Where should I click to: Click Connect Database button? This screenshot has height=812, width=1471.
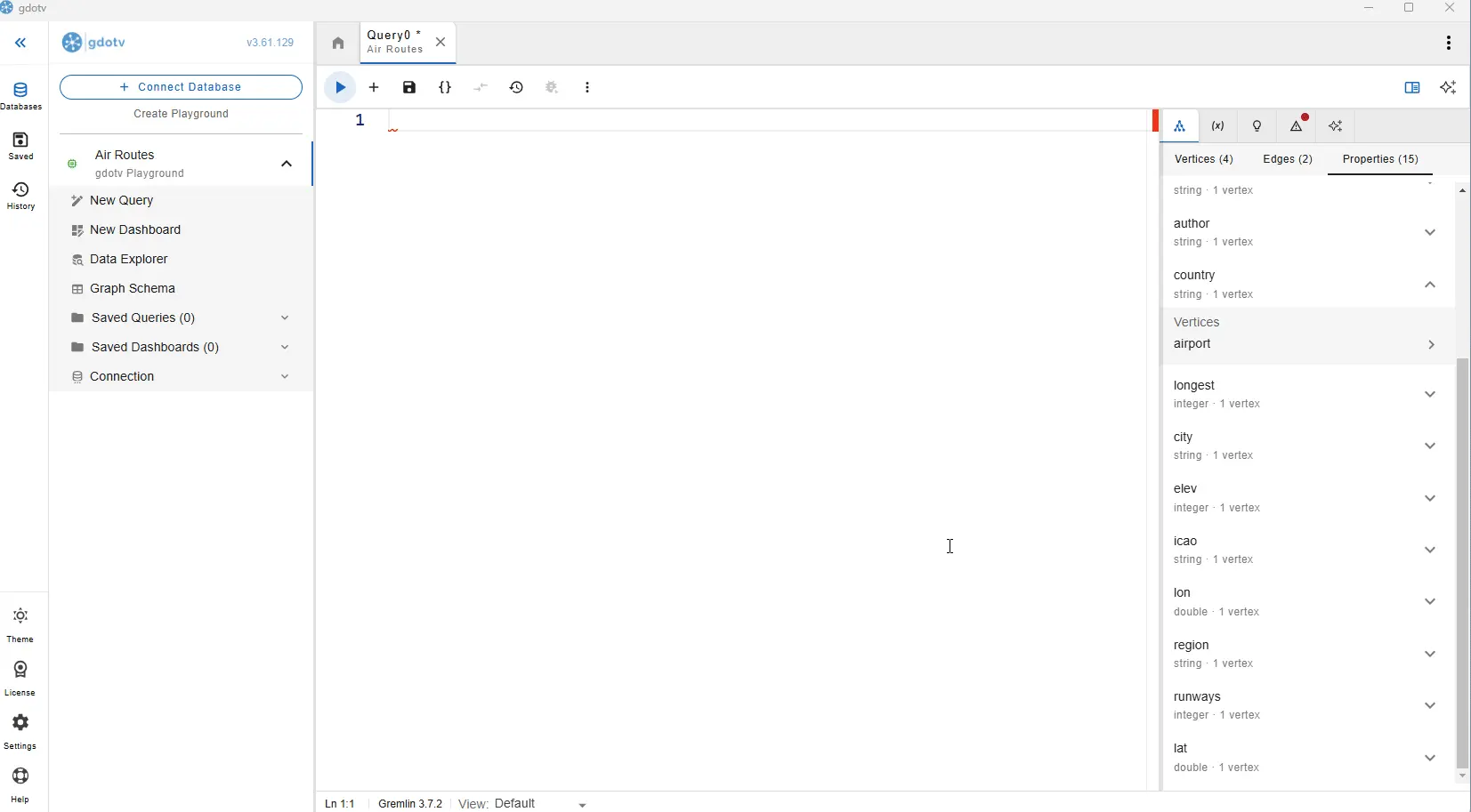181,87
